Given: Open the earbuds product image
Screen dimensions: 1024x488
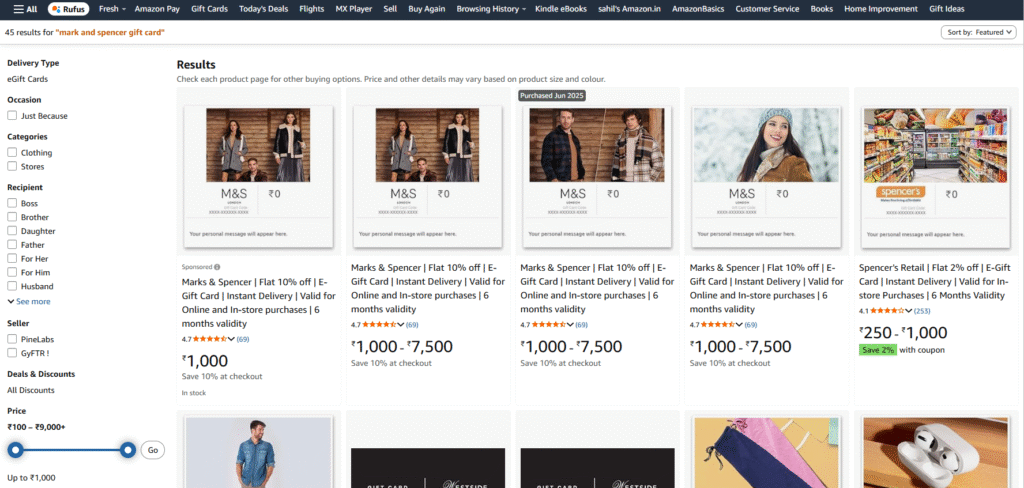Looking at the screenshot, I should [935, 452].
